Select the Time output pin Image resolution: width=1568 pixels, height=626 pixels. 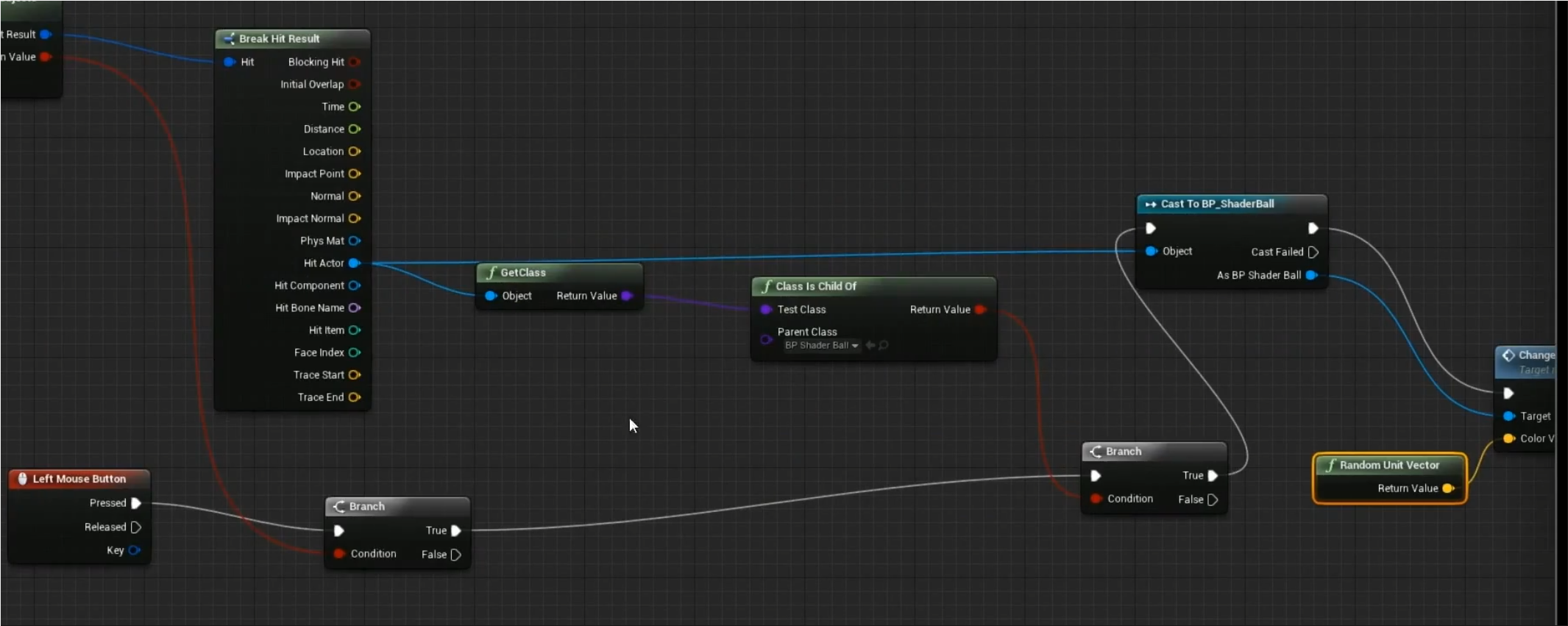pos(355,107)
